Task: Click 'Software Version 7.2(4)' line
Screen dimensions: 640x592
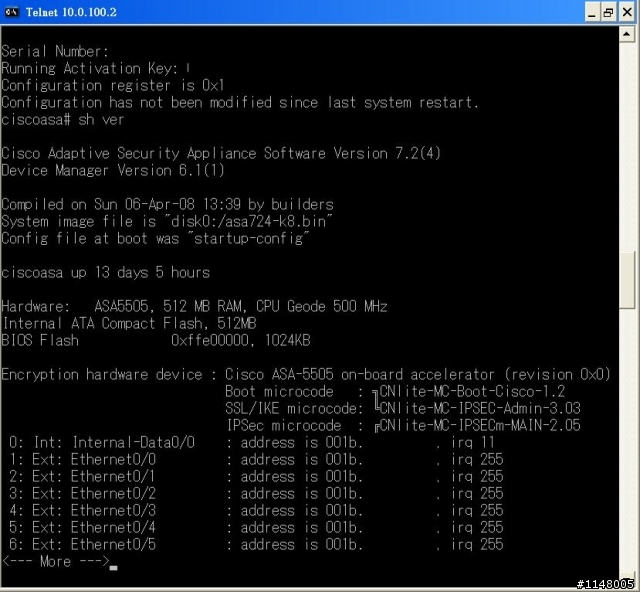Action: tap(221, 154)
